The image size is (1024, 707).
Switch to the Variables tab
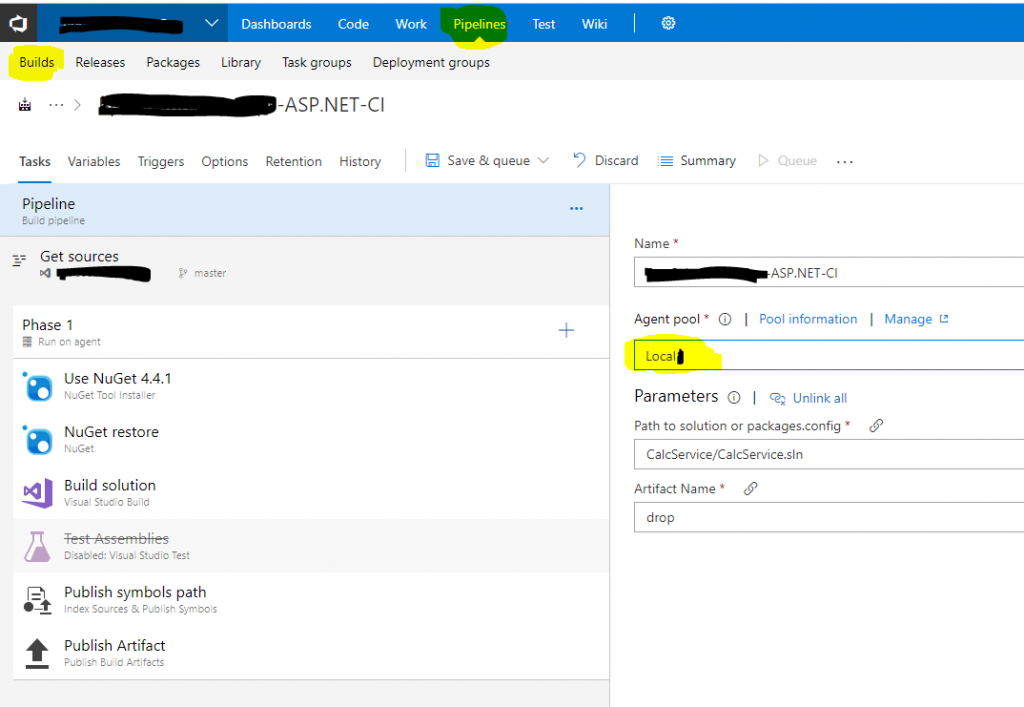(94, 161)
